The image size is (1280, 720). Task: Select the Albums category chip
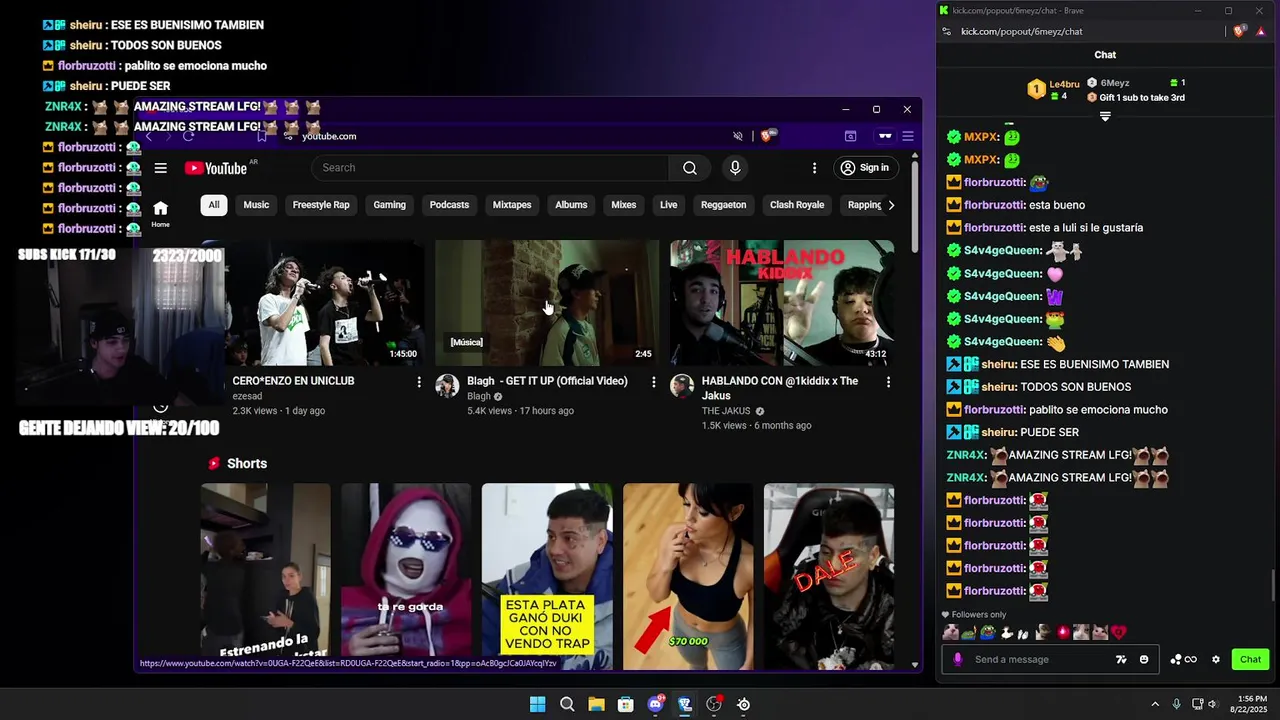point(571,205)
